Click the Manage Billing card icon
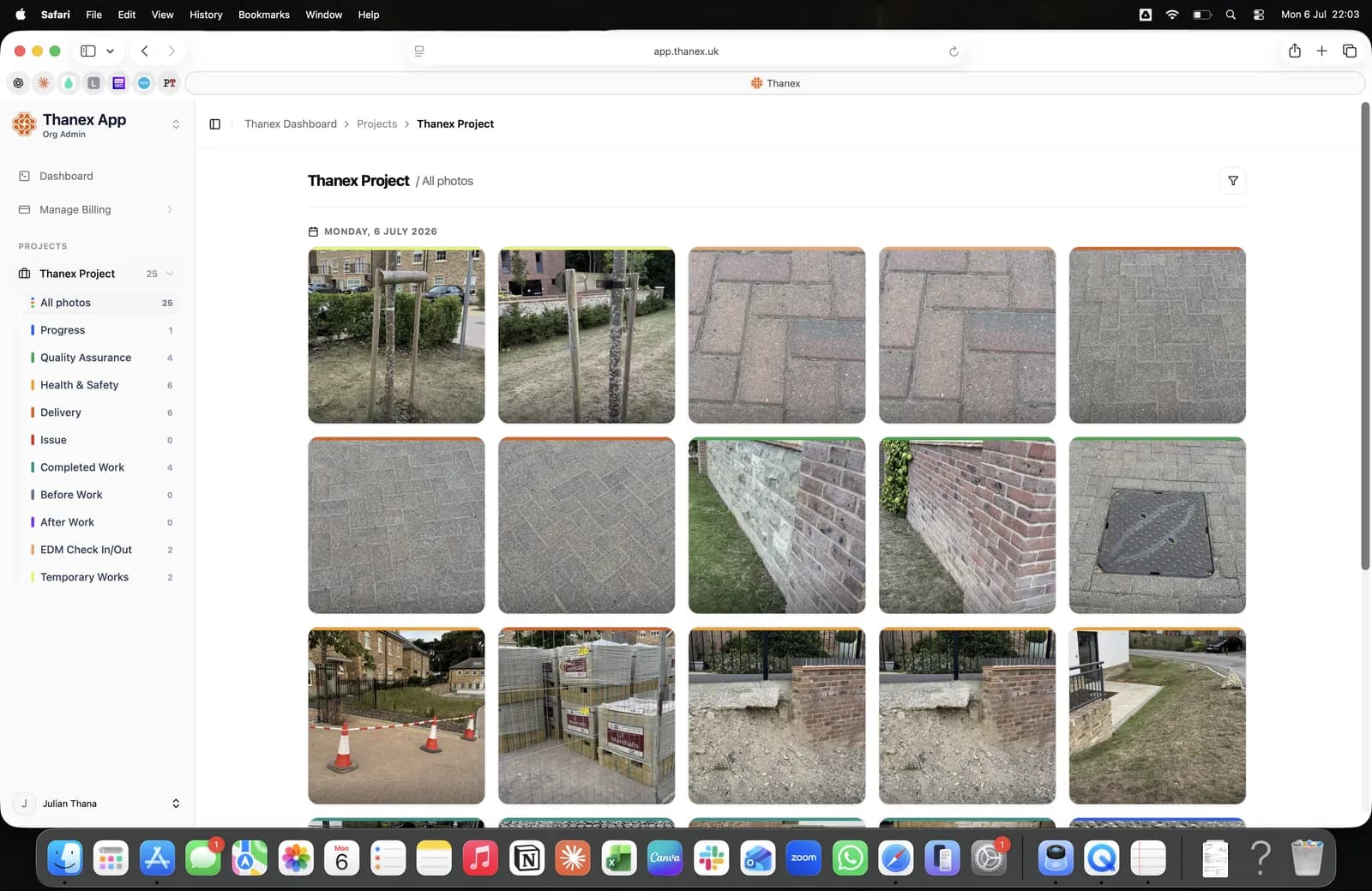This screenshot has height=891, width=1372. click(25, 209)
